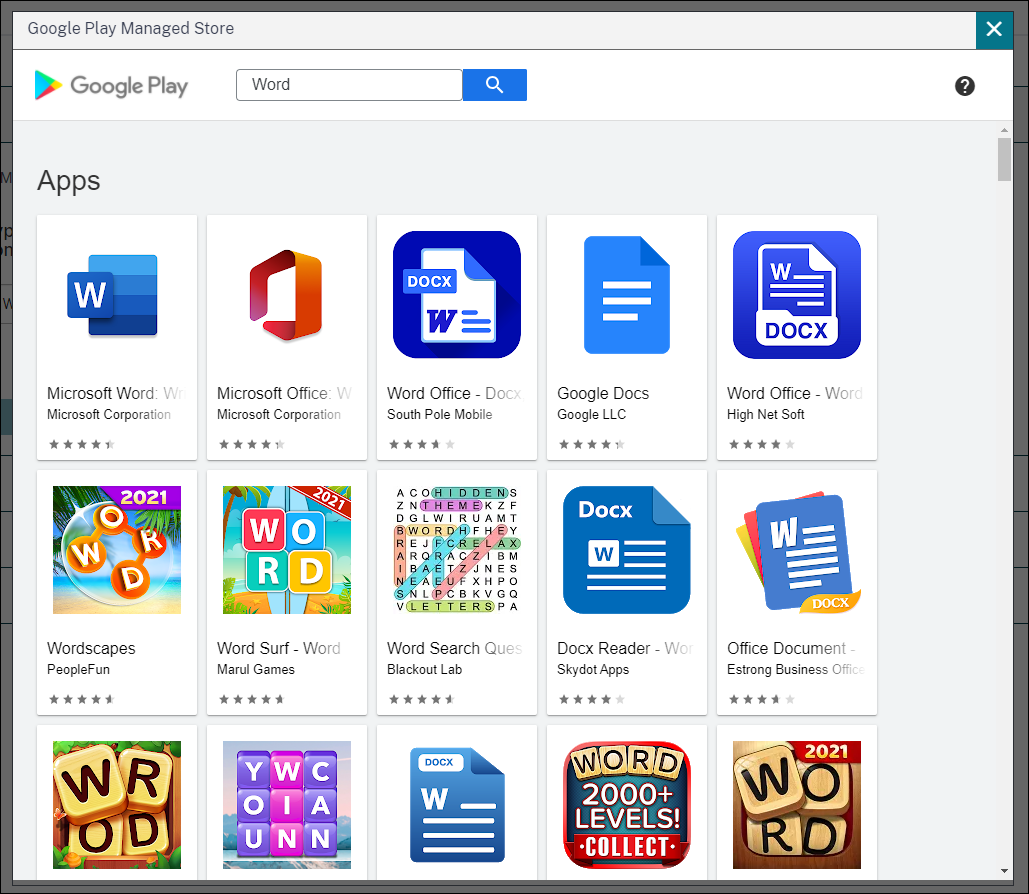Close the Google Play Managed Store dialog
Screen dimensions: 1029x894
click(x=994, y=29)
